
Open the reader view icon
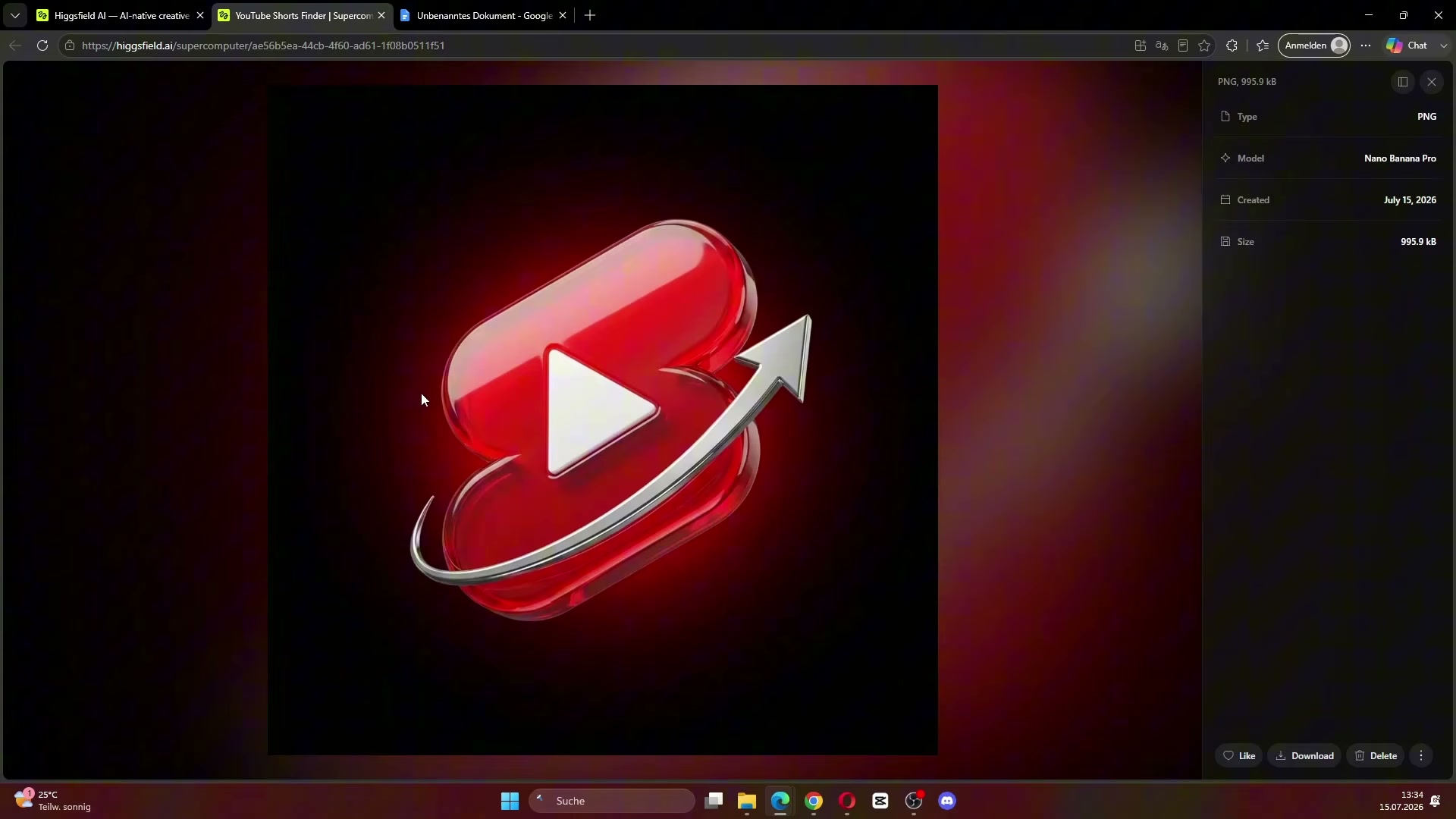1183,45
